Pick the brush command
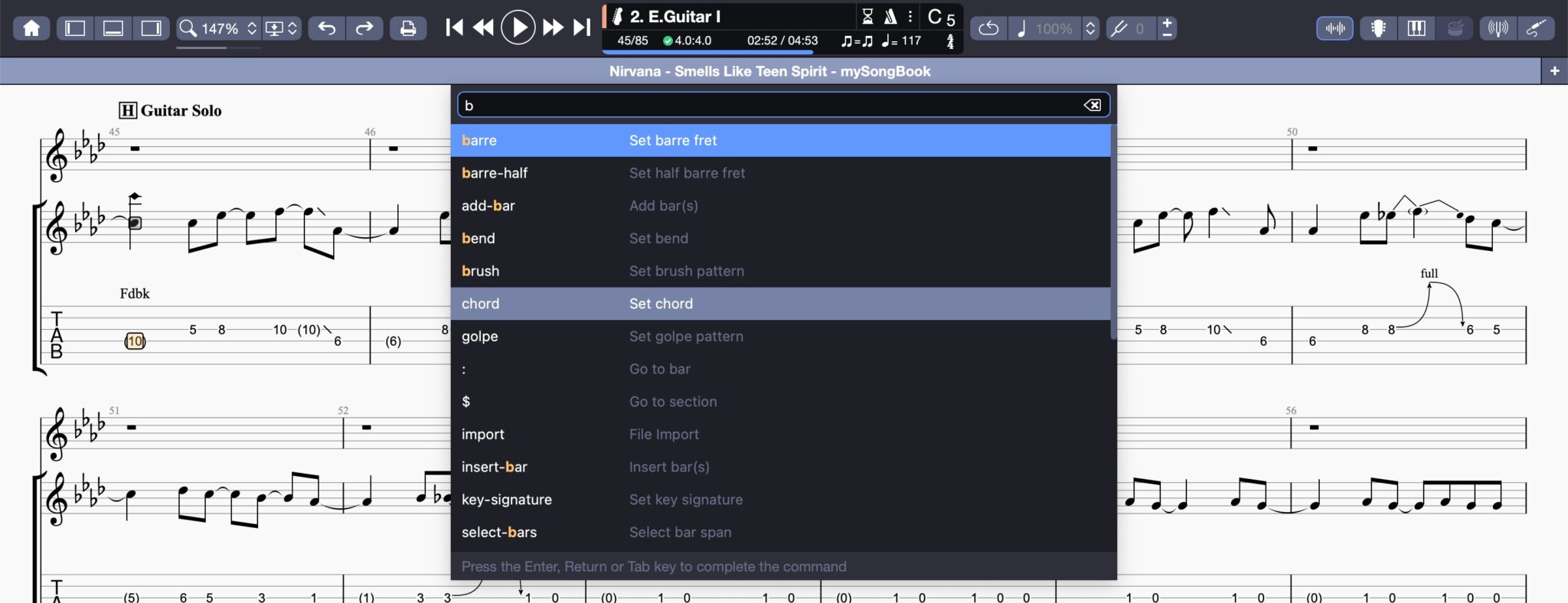Screen dimensions: 1568x603 click(x=780, y=271)
